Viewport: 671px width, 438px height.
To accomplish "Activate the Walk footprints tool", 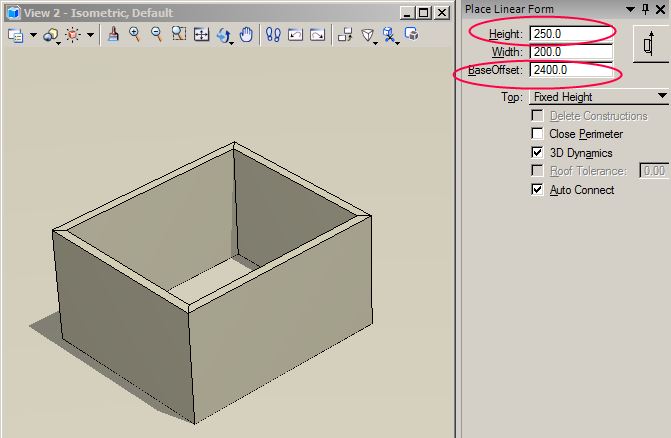I will pyautogui.click(x=273, y=35).
